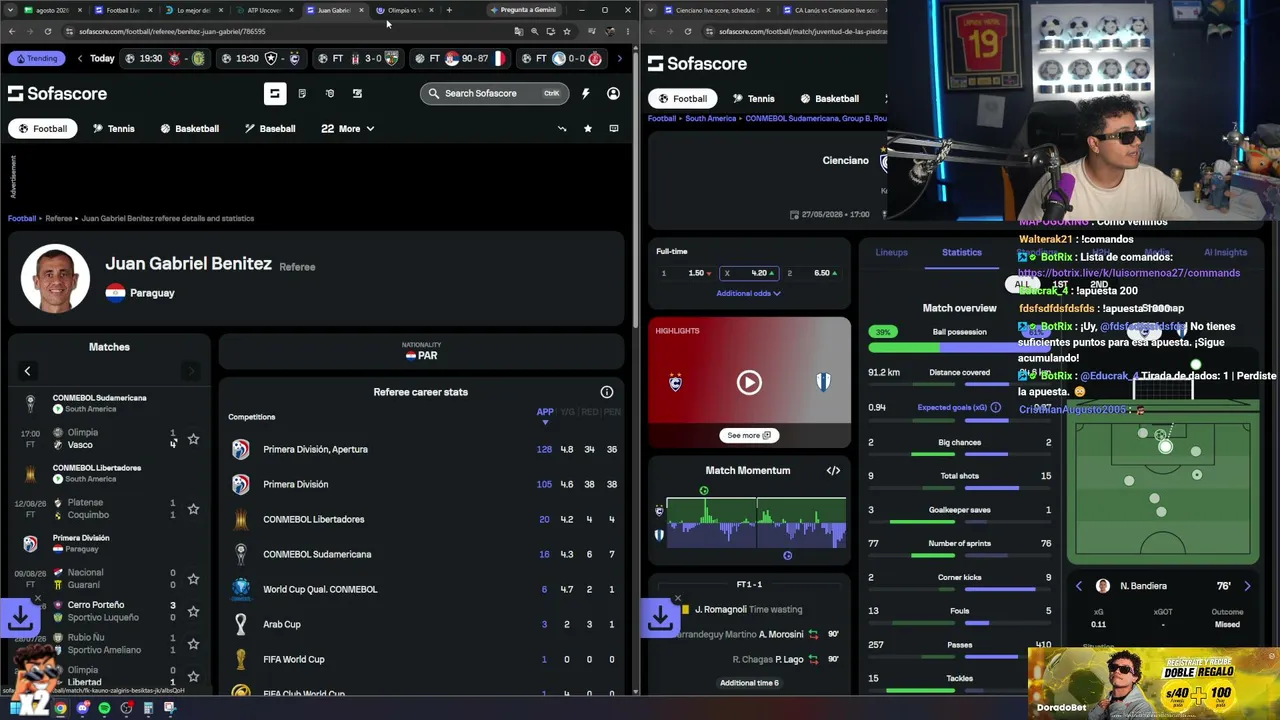Go to previous matches with the left arrow
The width and height of the screenshot is (1280, 720).
28,371
